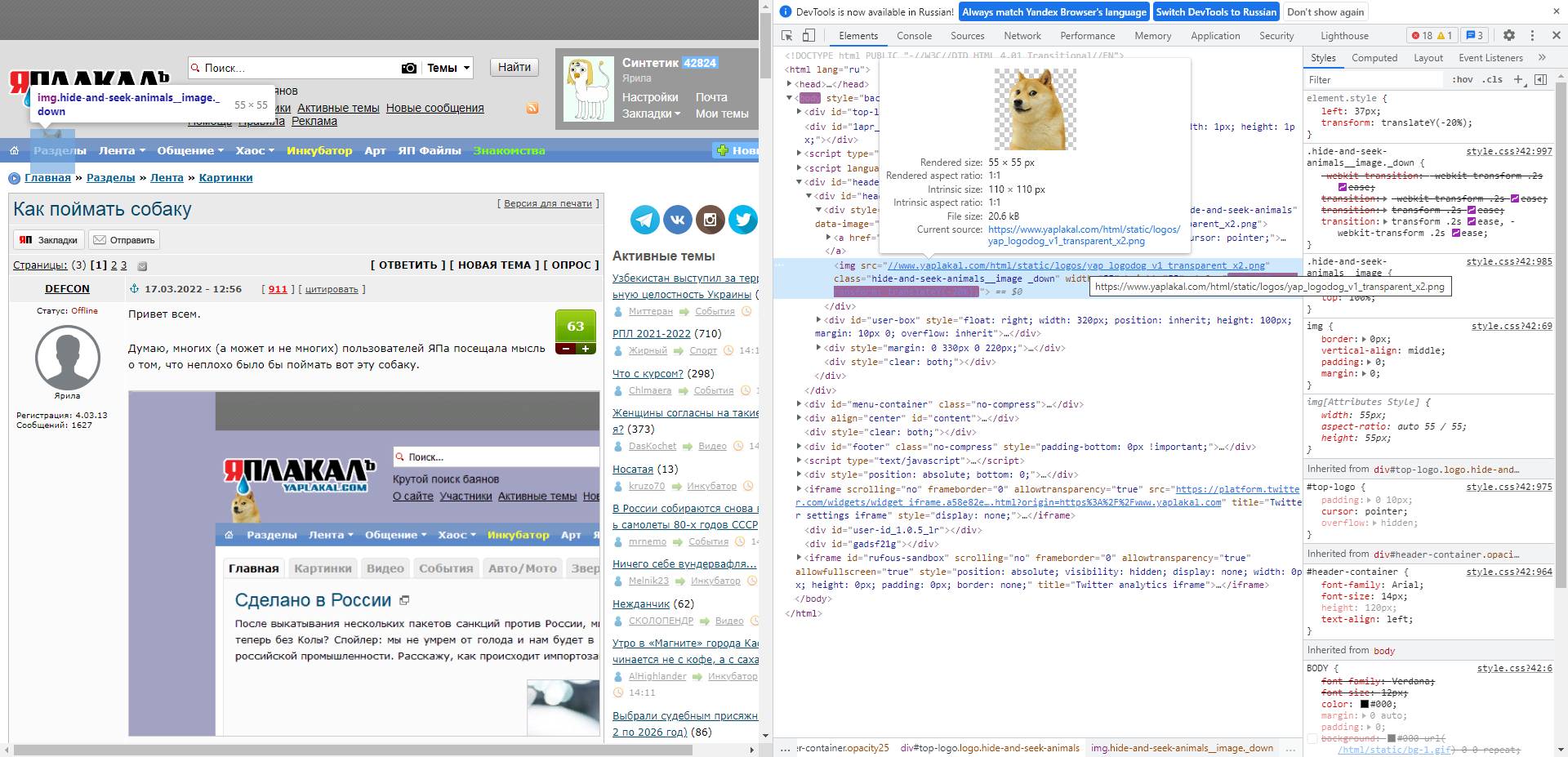Toggle the computed styles sidebar pane

1540,79
